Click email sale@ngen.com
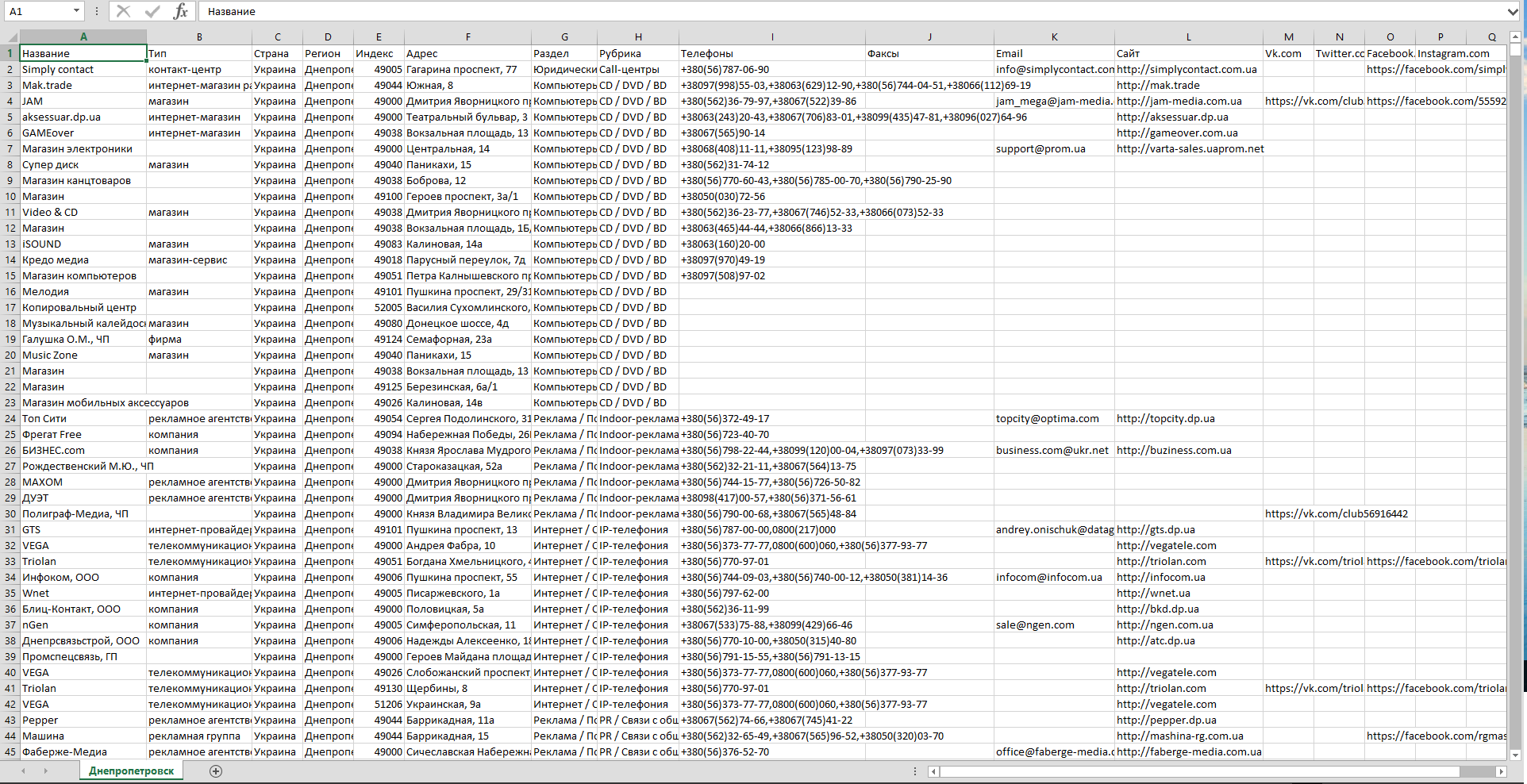Viewport: 1527px width, 784px height. click(1035, 625)
